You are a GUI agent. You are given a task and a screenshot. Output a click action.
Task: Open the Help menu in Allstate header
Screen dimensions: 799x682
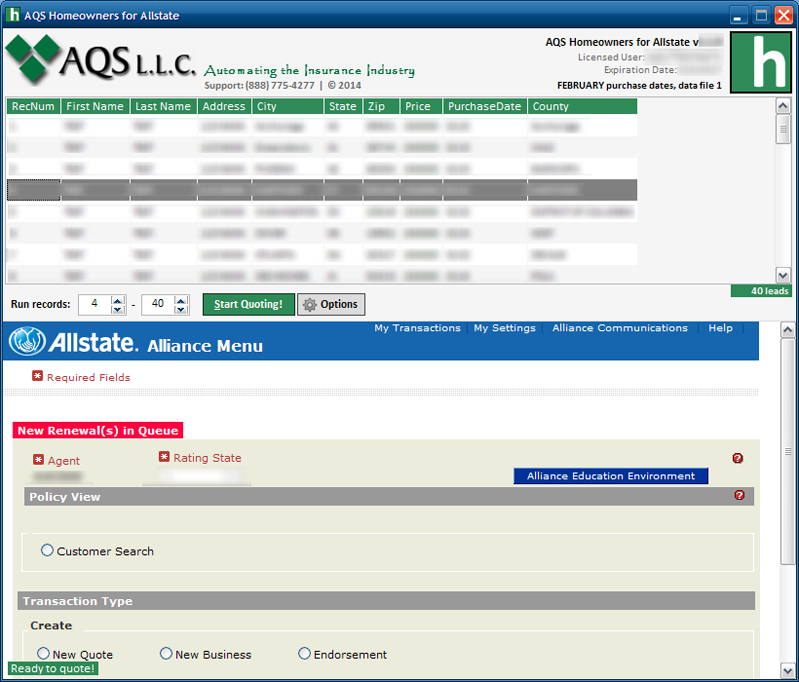pyautogui.click(x=720, y=328)
